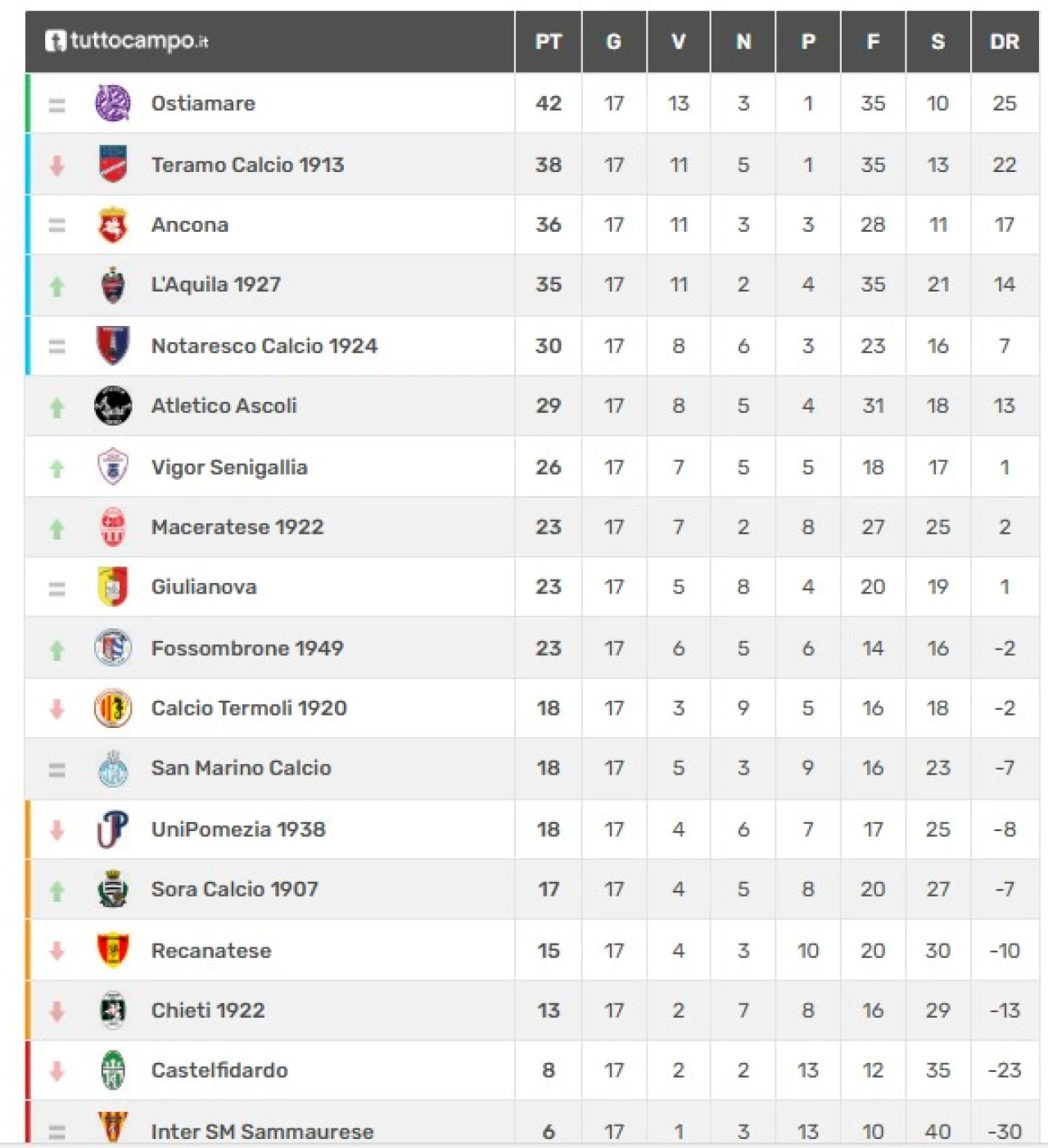Sort table by the PT column header
This screenshot has height=1148, width=1048.
548,42
